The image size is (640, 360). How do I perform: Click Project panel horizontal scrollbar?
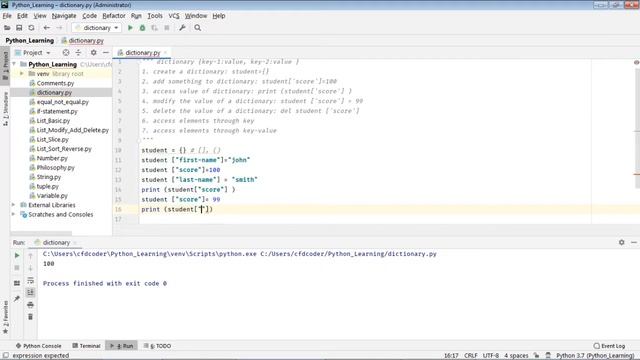(41, 233)
